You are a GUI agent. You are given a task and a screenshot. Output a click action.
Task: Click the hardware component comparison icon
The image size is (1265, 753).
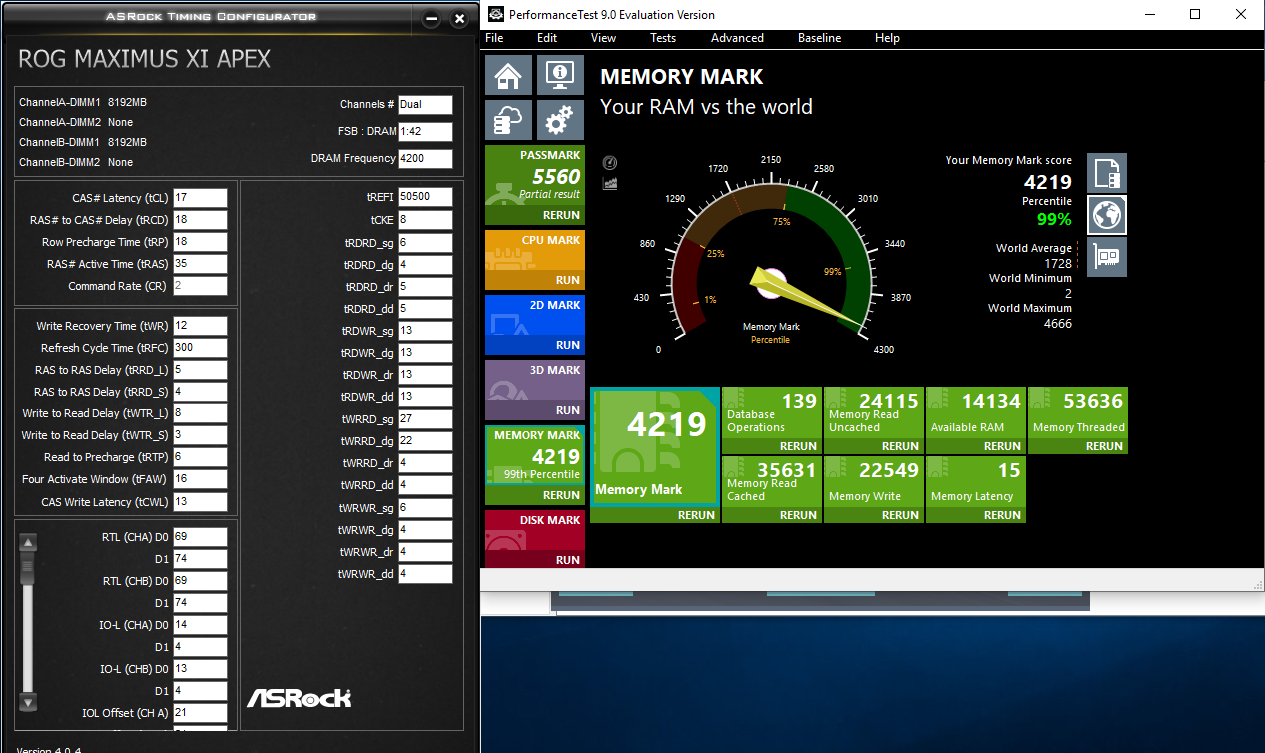click(x=1107, y=257)
